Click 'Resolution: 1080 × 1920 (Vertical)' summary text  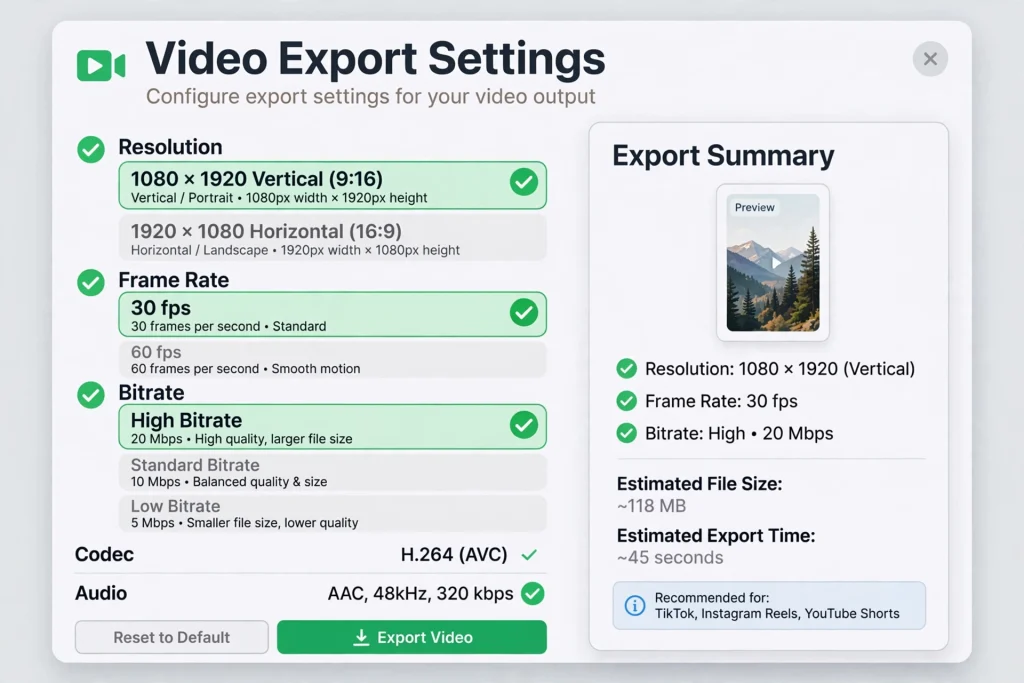pyautogui.click(x=780, y=369)
